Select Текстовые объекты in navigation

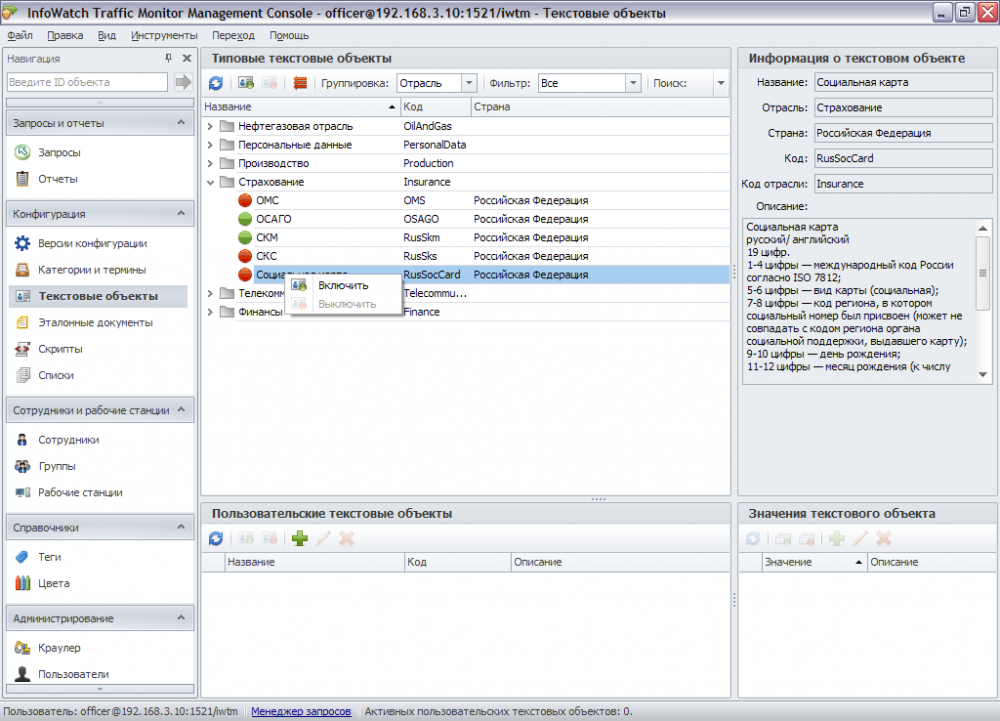98,296
